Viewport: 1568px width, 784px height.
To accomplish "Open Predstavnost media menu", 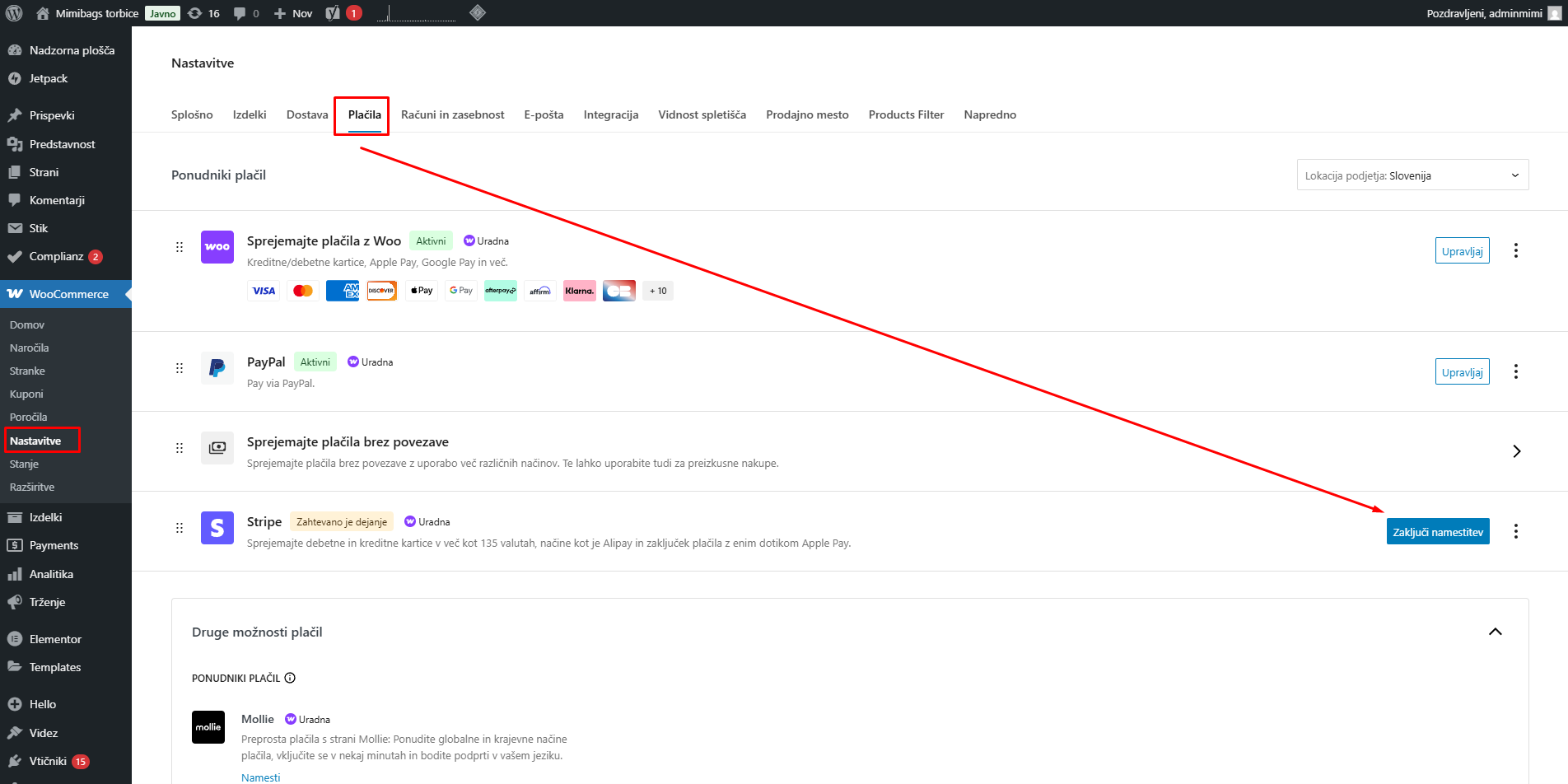I will [66, 144].
